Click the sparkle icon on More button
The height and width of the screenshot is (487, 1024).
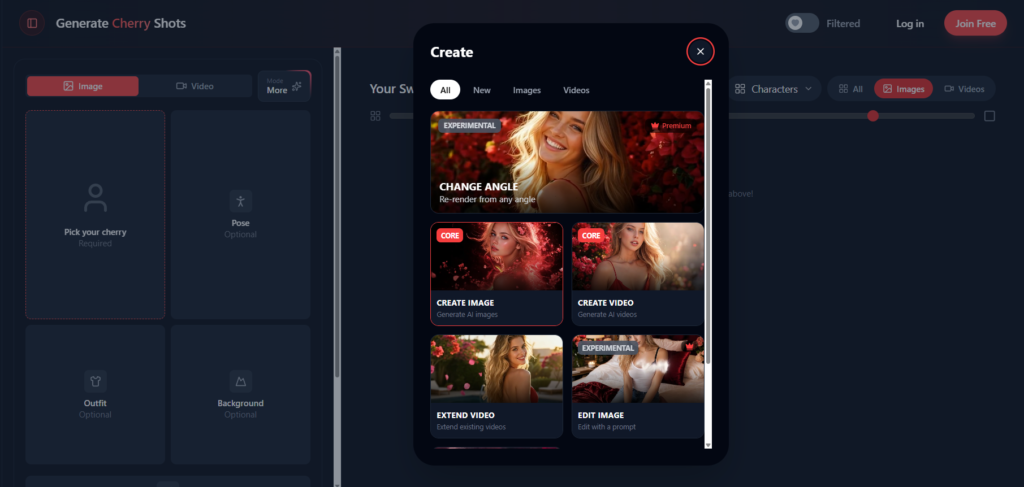tap(297, 86)
